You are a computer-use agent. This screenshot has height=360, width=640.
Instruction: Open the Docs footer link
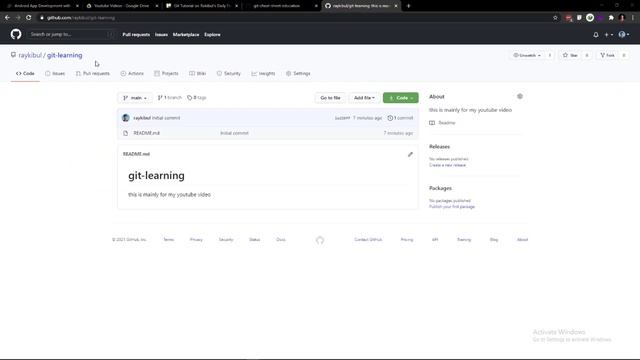[x=281, y=240]
